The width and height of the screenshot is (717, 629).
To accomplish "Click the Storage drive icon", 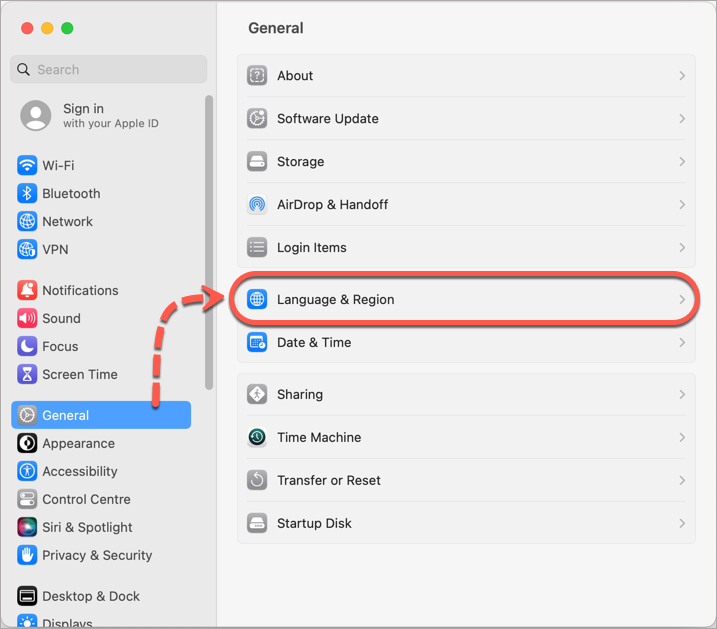I will [x=257, y=161].
